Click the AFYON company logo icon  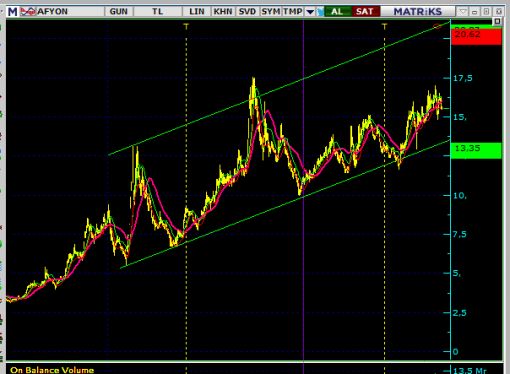[x=28, y=12]
